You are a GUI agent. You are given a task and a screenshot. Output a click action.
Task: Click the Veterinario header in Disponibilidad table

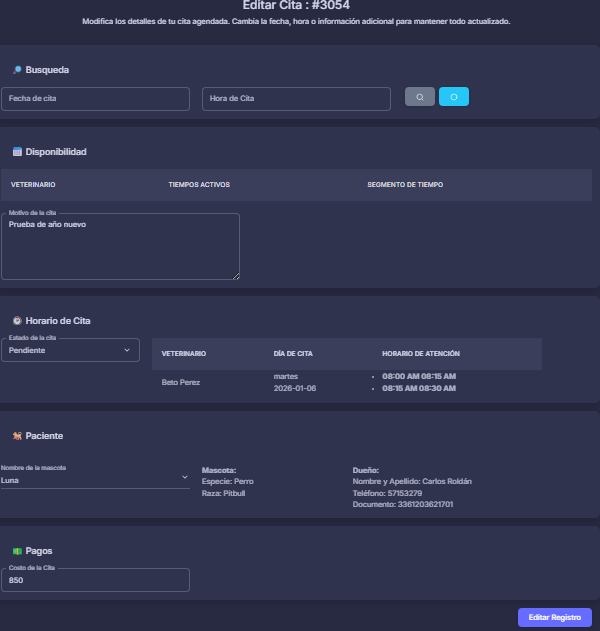click(x=33, y=185)
